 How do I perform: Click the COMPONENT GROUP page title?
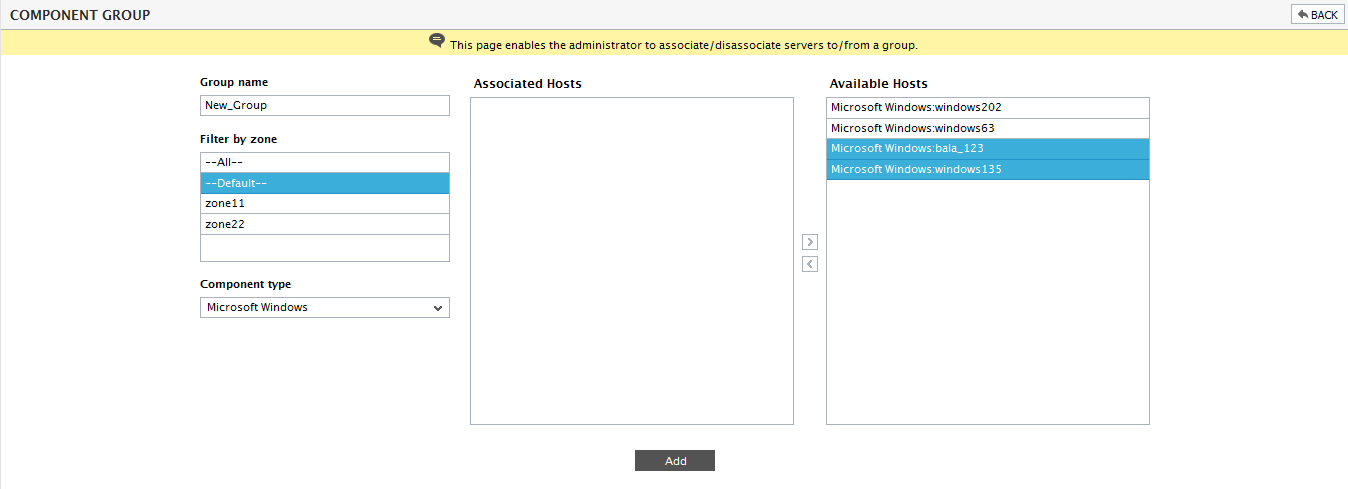point(80,15)
